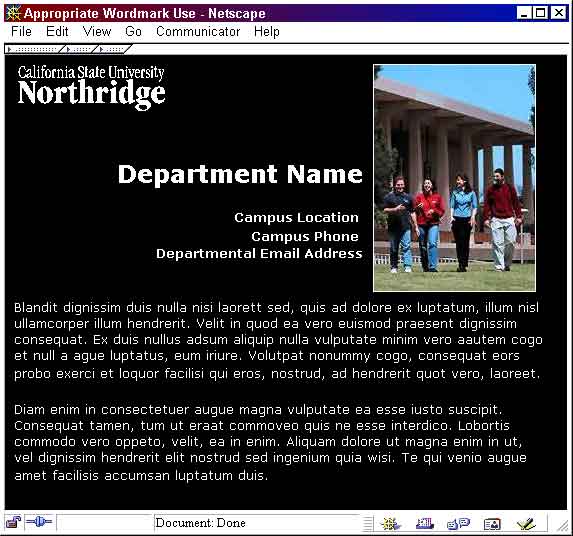Click the Netscape icon in title bar
The height and width of the screenshot is (536, 573).
pyautogui.click(x=13, y=14)
